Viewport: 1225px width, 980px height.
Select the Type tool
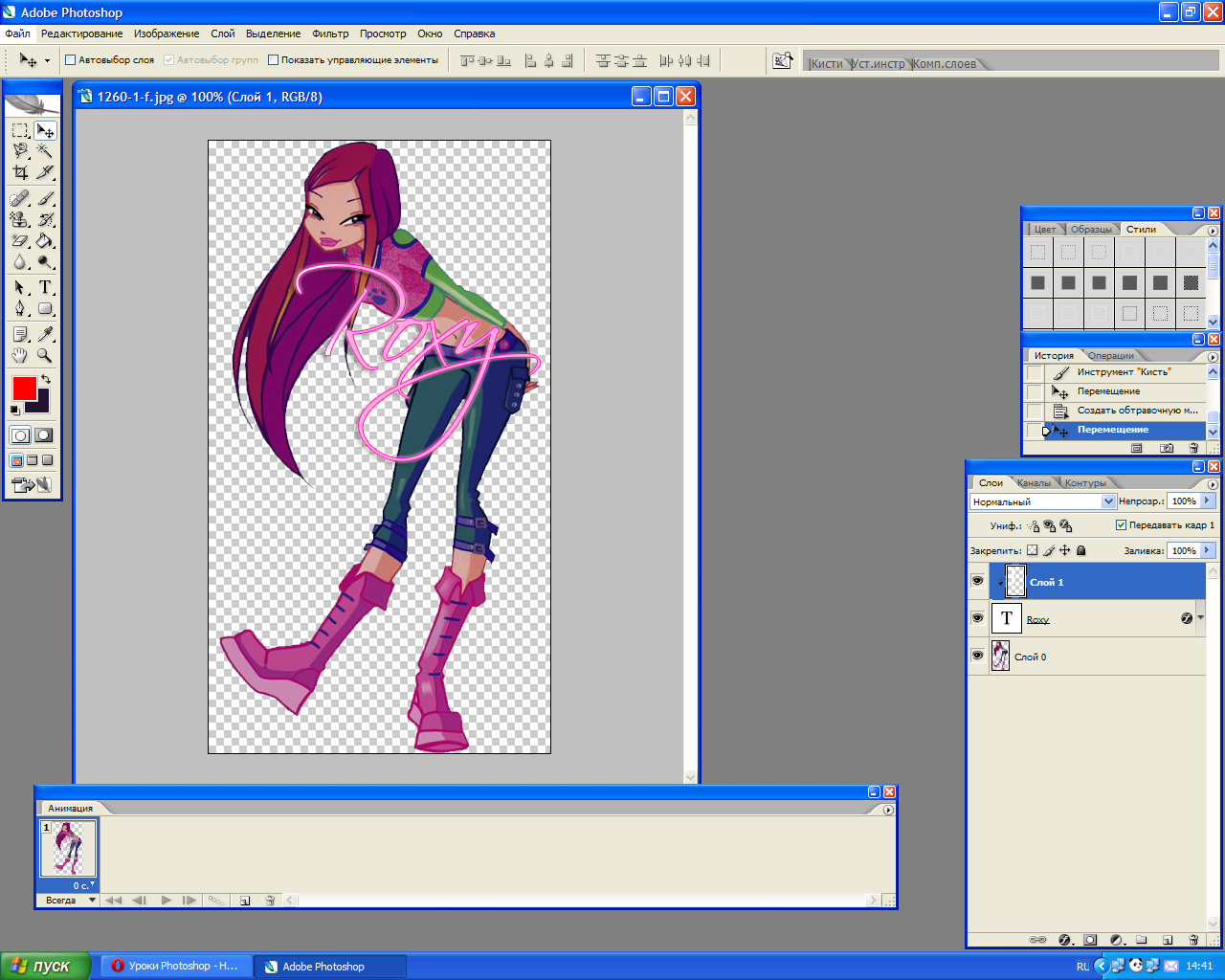point(45,287)
